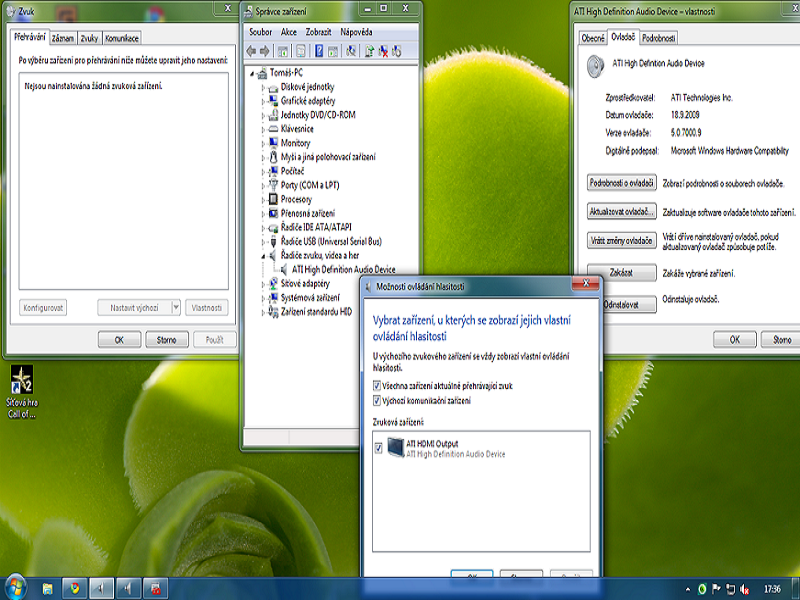This screenshot has height=600, width=800.
Task: Click the Síťové adaptéry network icon
Action: click(x=273, y=283)
